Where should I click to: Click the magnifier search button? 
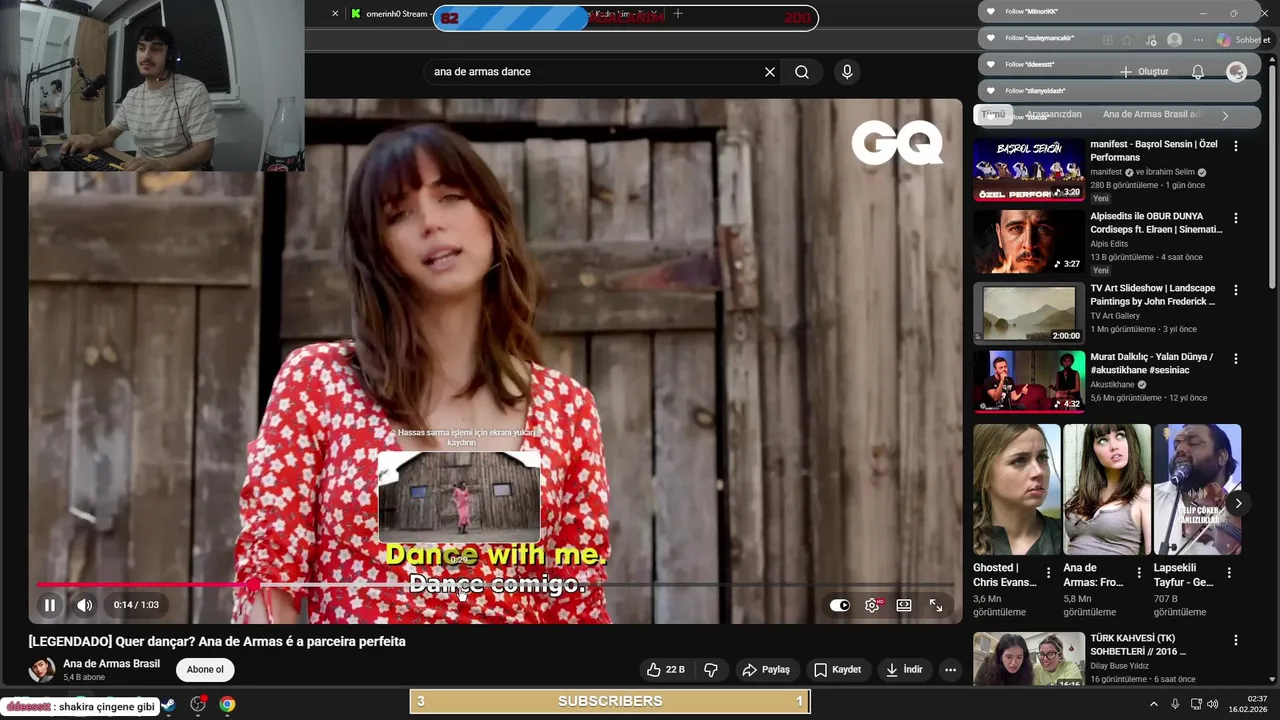click(x=802, y=72)
